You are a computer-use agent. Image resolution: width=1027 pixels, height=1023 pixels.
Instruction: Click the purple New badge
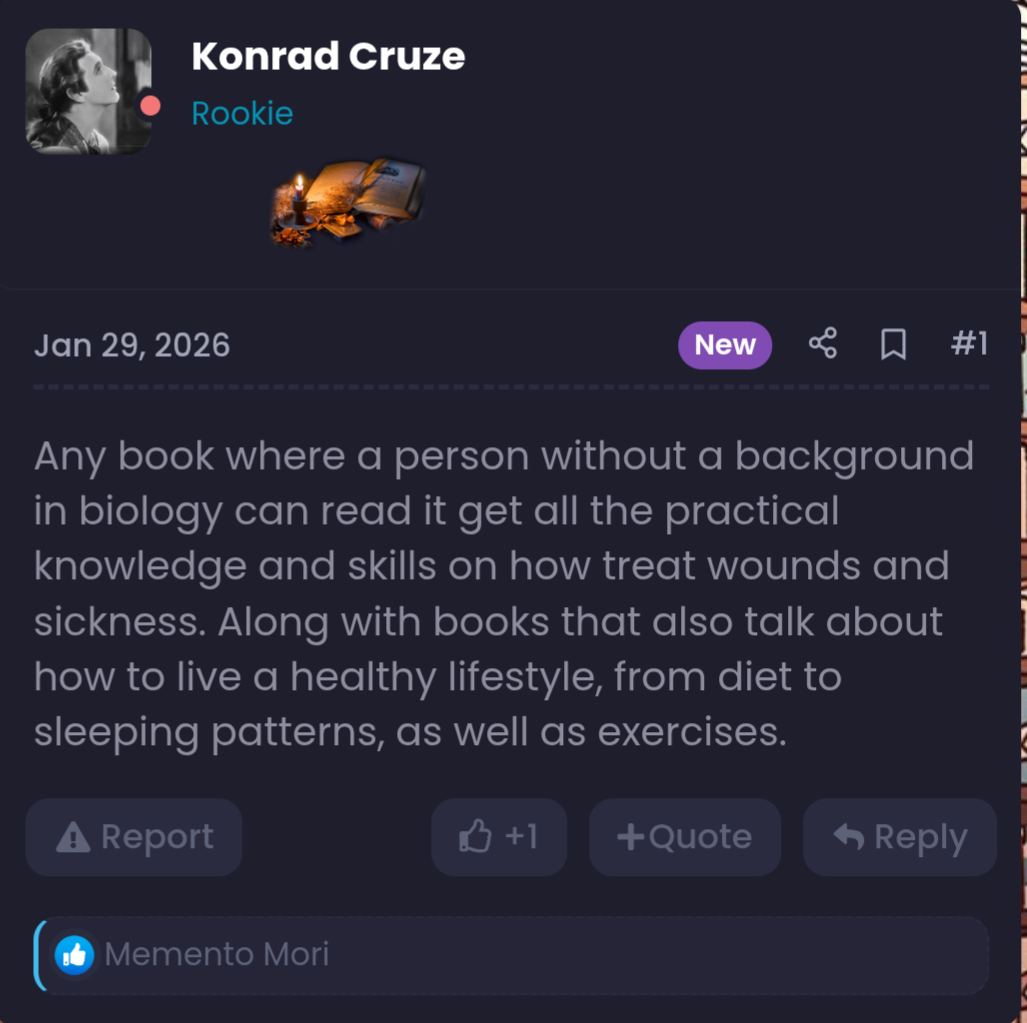click(x=724, y=345)
